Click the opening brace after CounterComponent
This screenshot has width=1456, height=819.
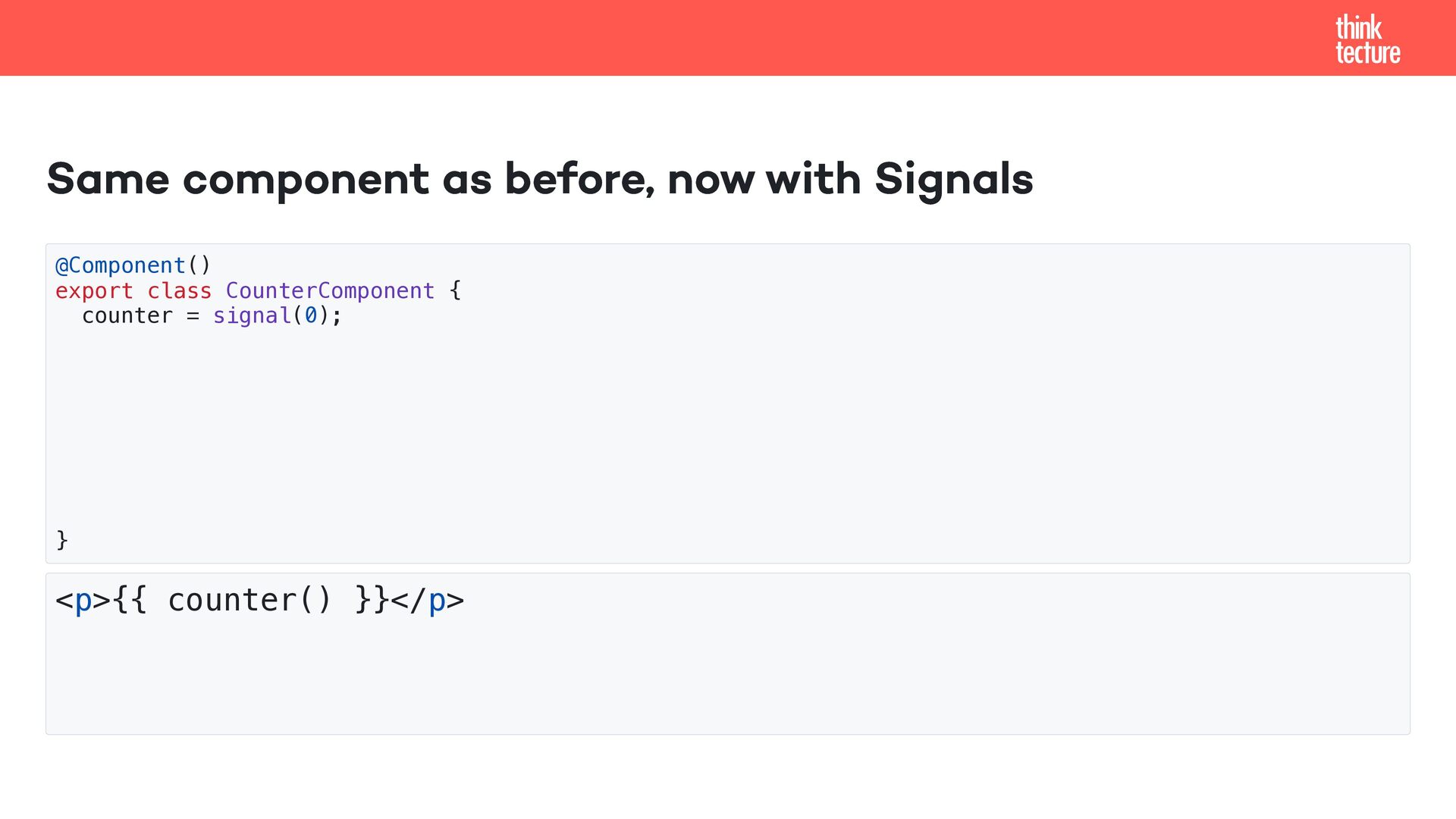(455, 290)
